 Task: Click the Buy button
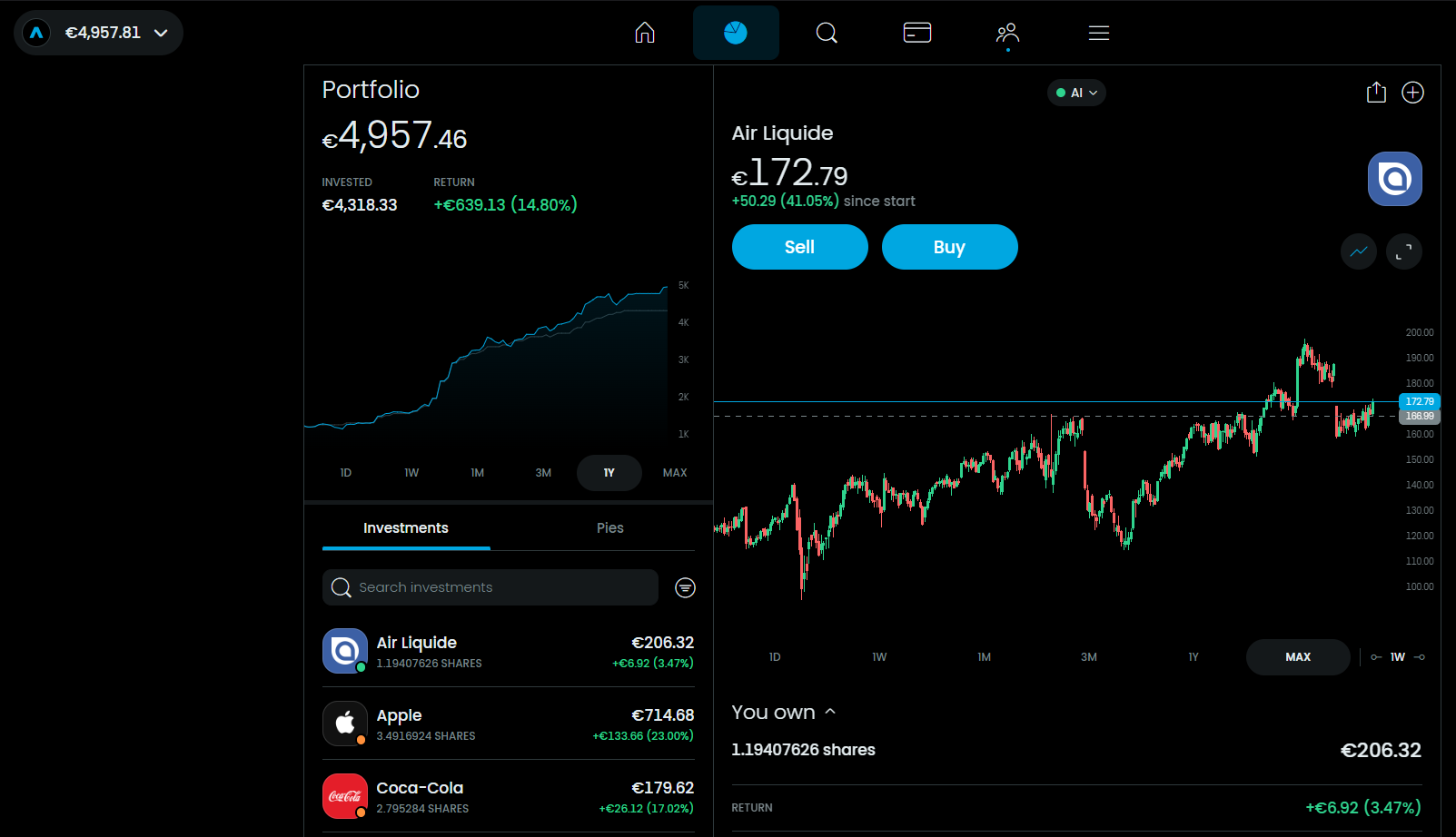click(950, 247)
